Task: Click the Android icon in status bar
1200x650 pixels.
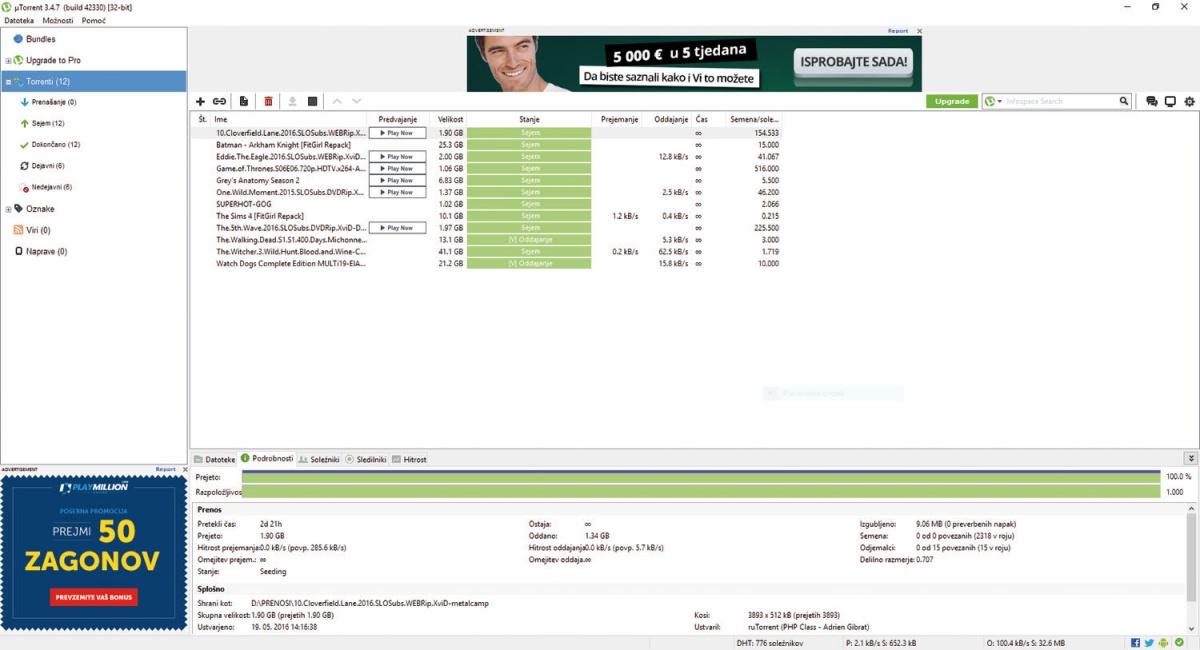Action: [x=1163, y=642]
